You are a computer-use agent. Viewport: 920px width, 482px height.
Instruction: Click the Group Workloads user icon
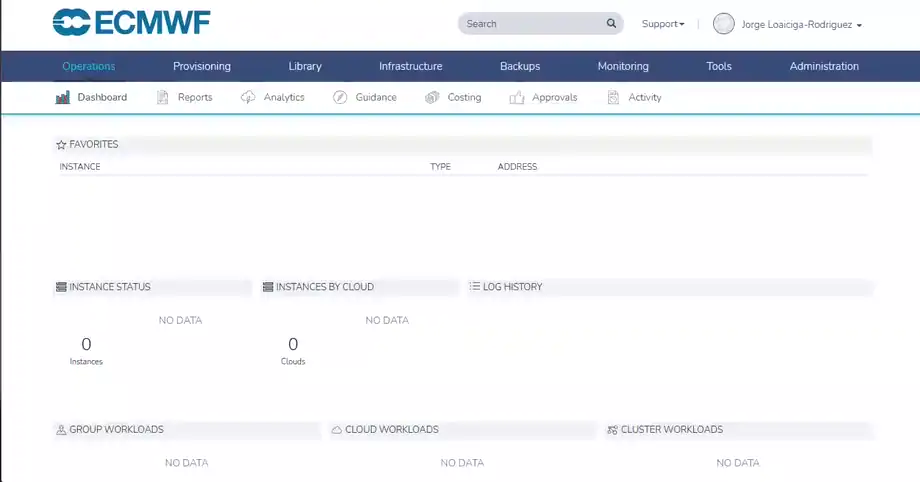(x=61, y=430)
